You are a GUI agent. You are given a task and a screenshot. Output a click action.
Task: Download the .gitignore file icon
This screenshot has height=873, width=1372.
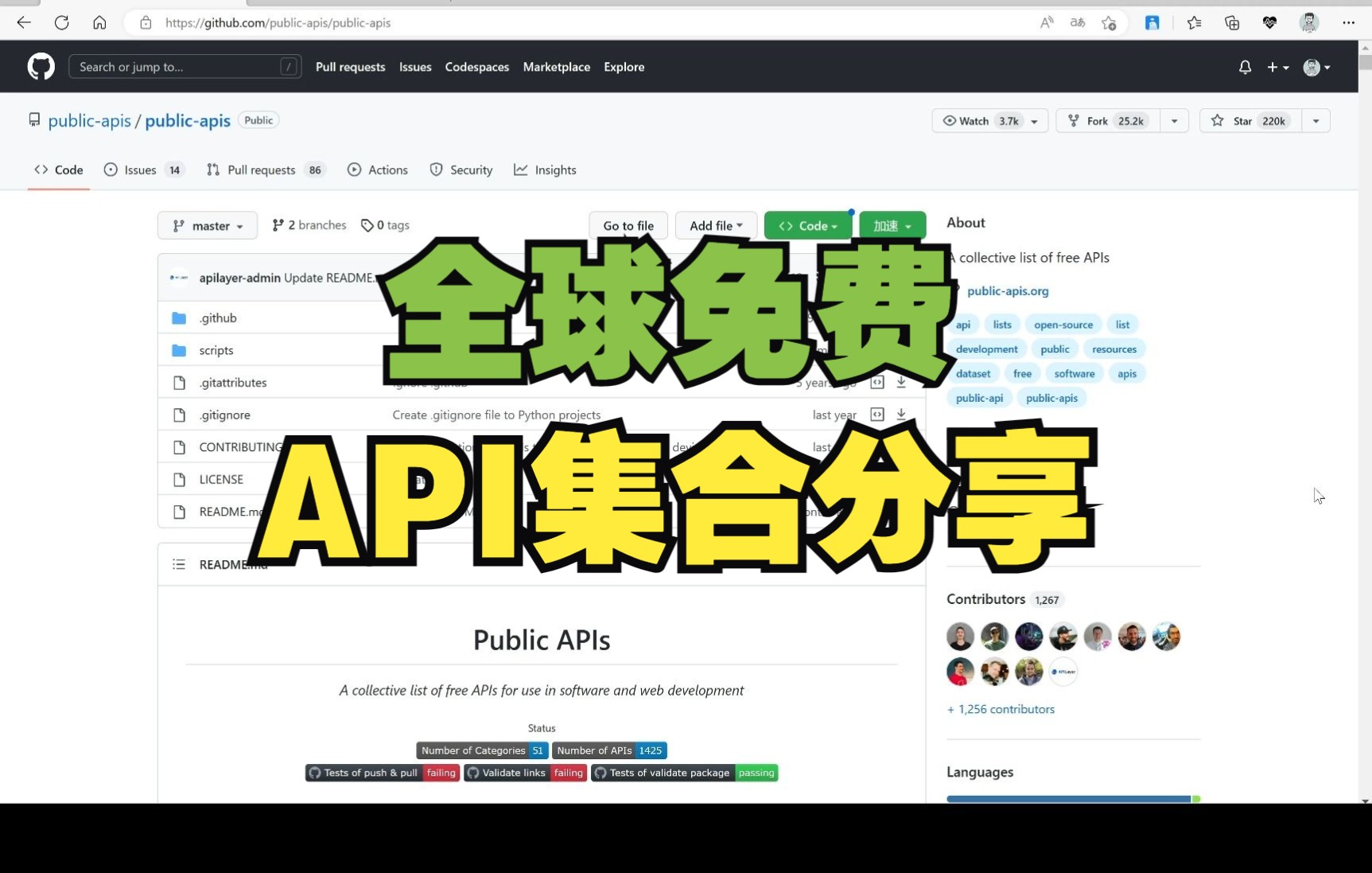(x=901, y=415)
